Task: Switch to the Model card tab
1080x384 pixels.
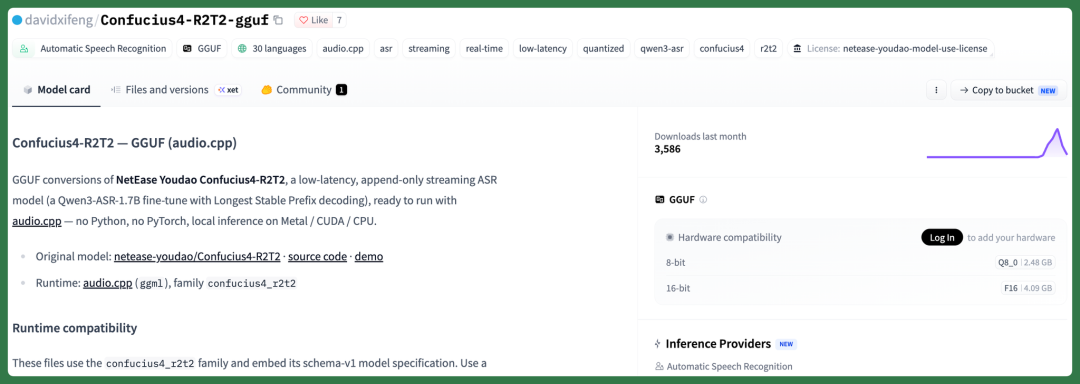Action: tap(56, 89)
